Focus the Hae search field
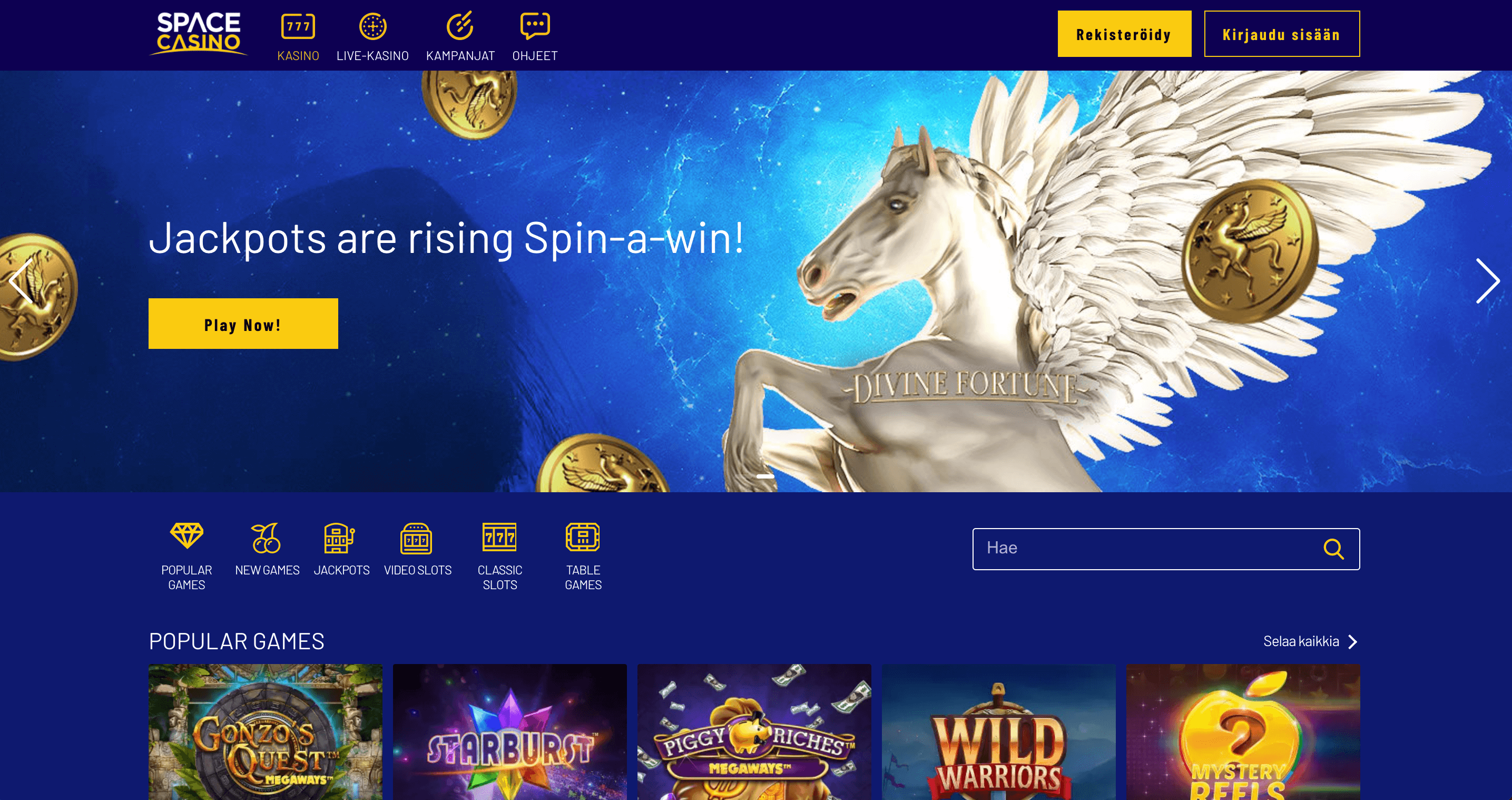The height and width of the screenshot is (800, 1512). (1166, 549)
